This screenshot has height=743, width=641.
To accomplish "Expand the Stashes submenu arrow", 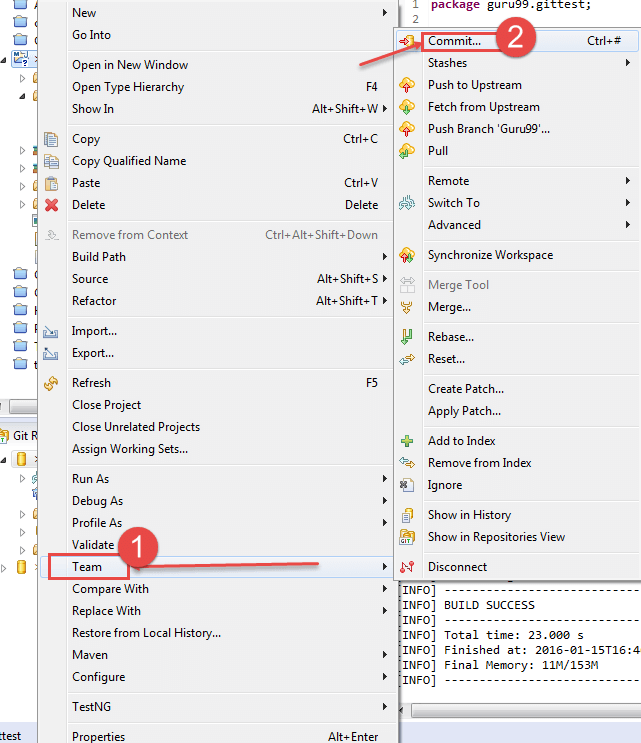I will pyautogui.click(x=627, y=63).
